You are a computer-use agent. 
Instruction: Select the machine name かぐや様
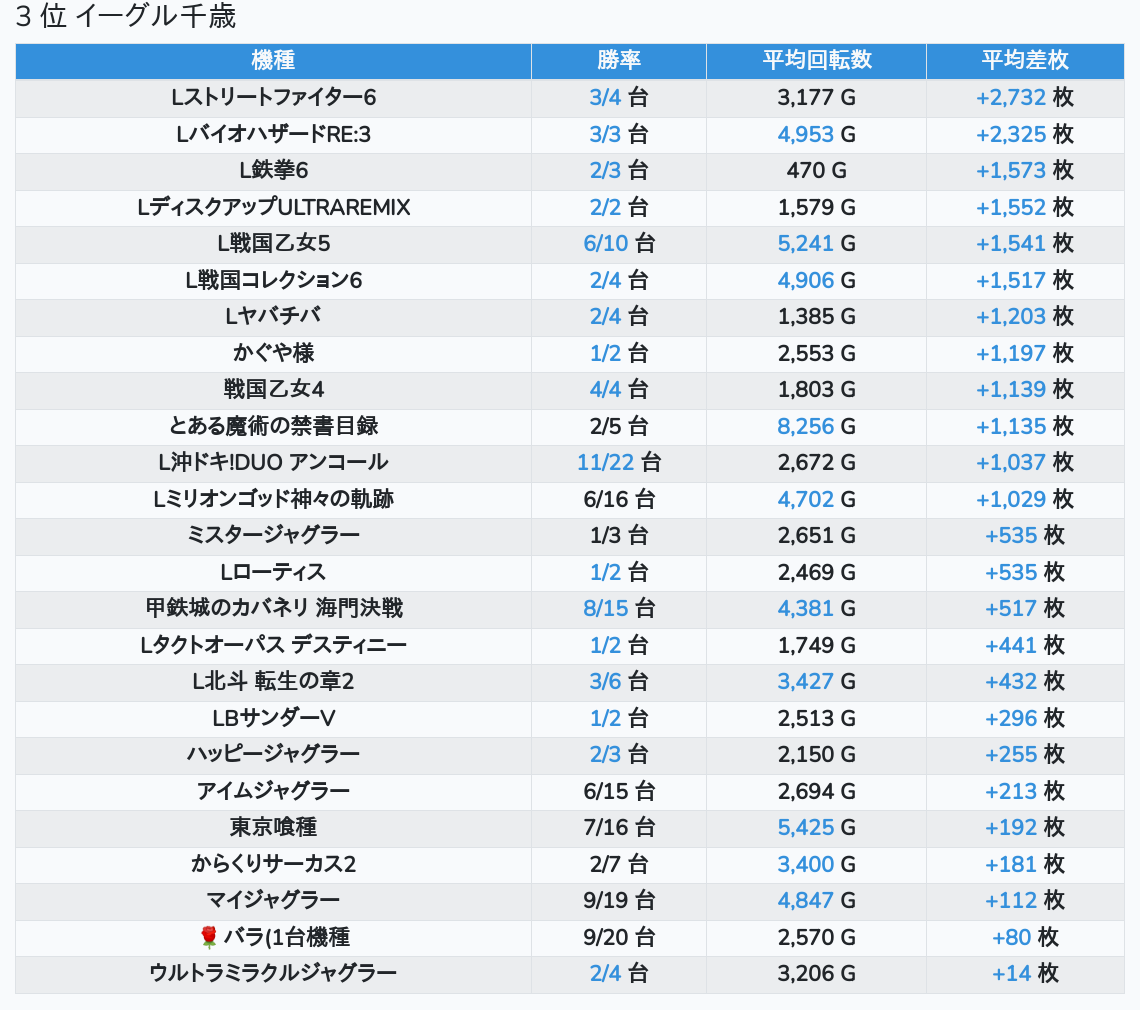point(273,353)
